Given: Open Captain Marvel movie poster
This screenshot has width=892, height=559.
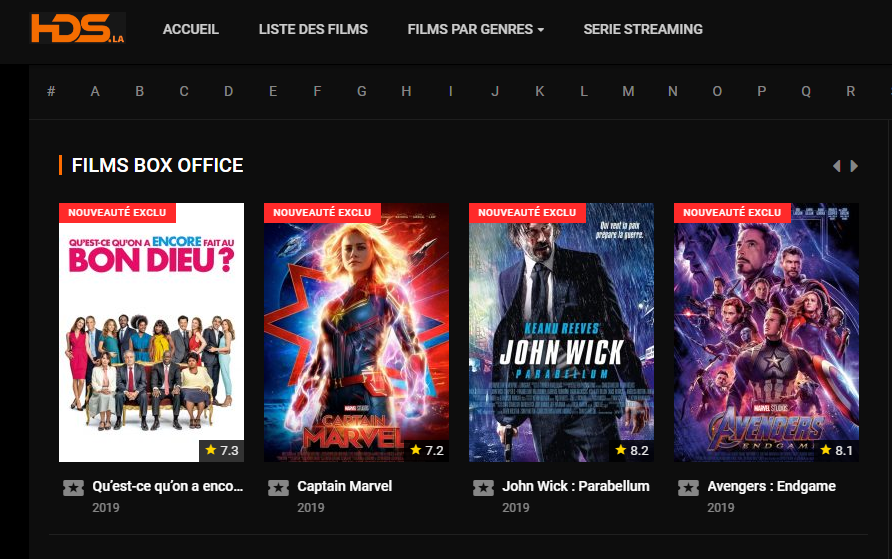Looking at the screenshot, I should 356,333.
